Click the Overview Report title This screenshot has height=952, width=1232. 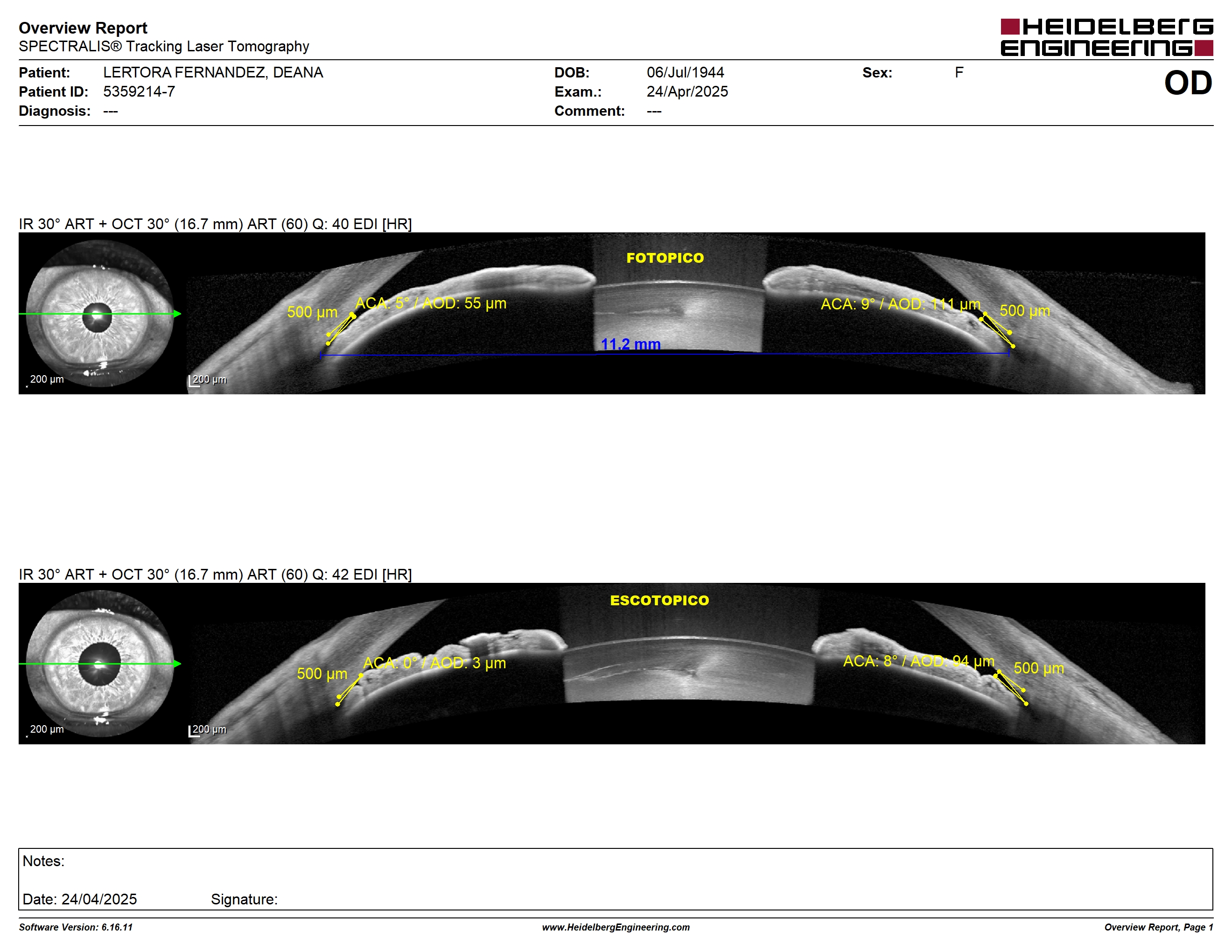(83, 28)
